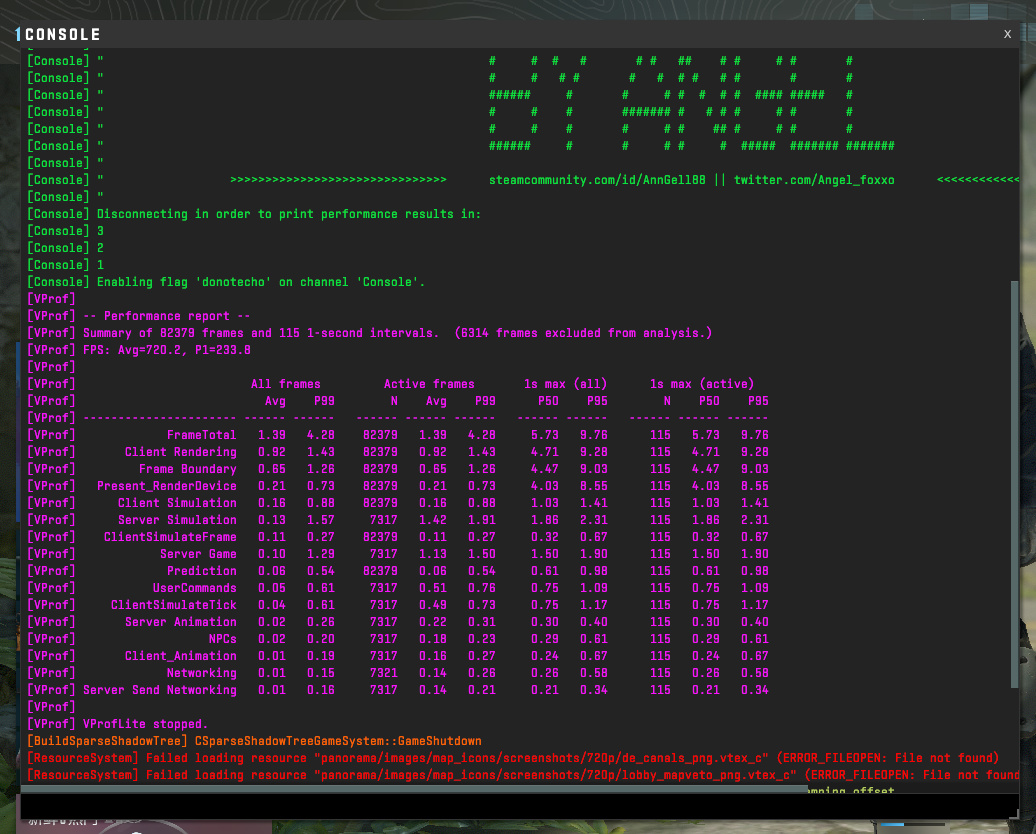The image size is (1036, 834).
Task: Click the console command input field
Action: 519,806
